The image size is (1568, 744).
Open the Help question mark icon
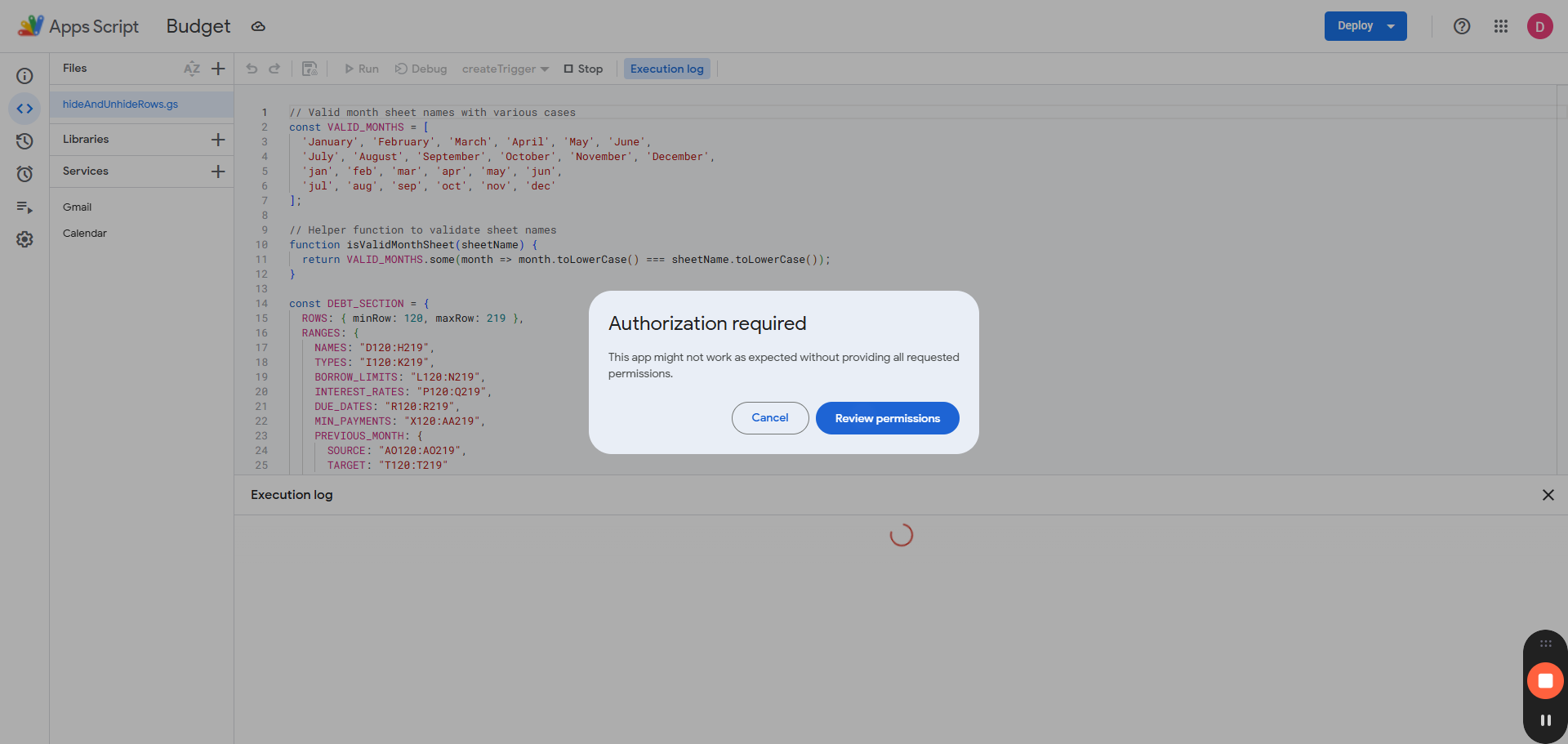(x=1462, y=26)
